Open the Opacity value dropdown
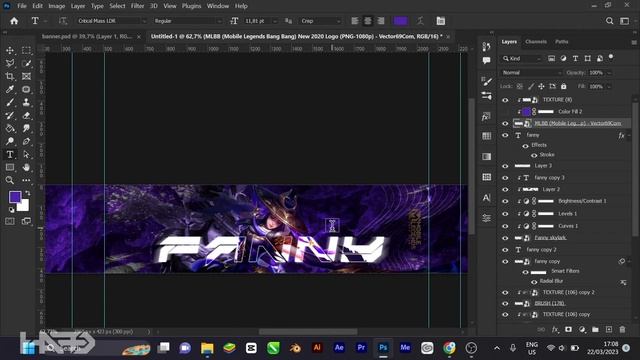This screenshot has height=360, width=640. [x=609, y=73]
